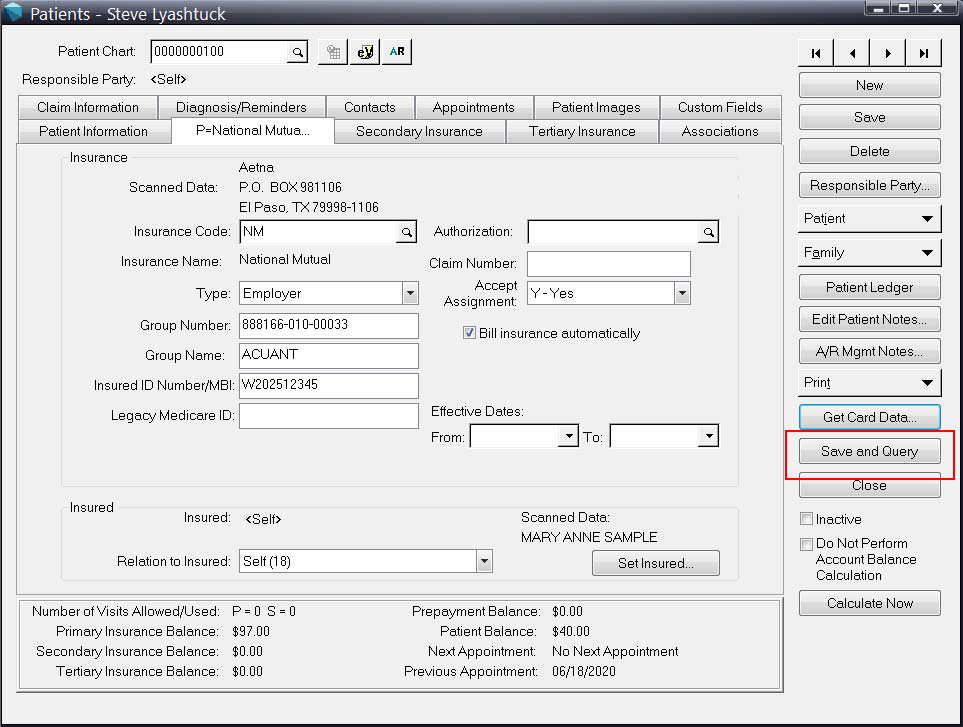963x727 pixels.
Task: Select the P=National Mutual primary insurance tab
Action: [x=252, y=130]
